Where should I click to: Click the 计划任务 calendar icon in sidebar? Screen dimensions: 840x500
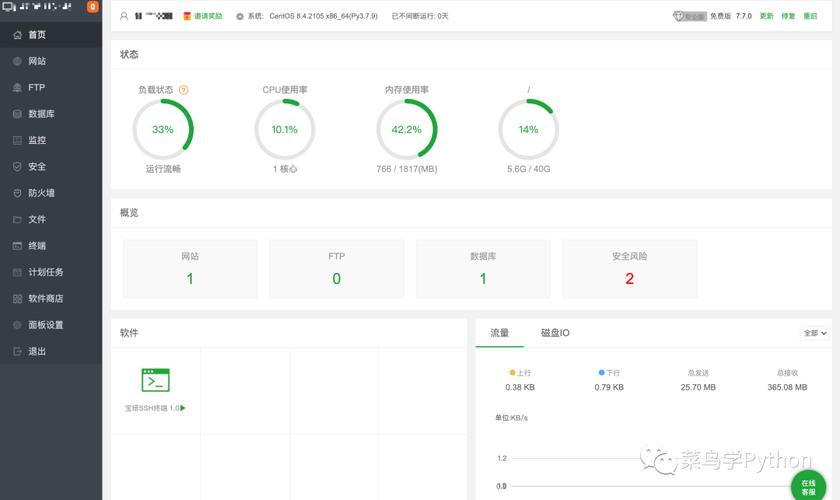pos(17,272)
